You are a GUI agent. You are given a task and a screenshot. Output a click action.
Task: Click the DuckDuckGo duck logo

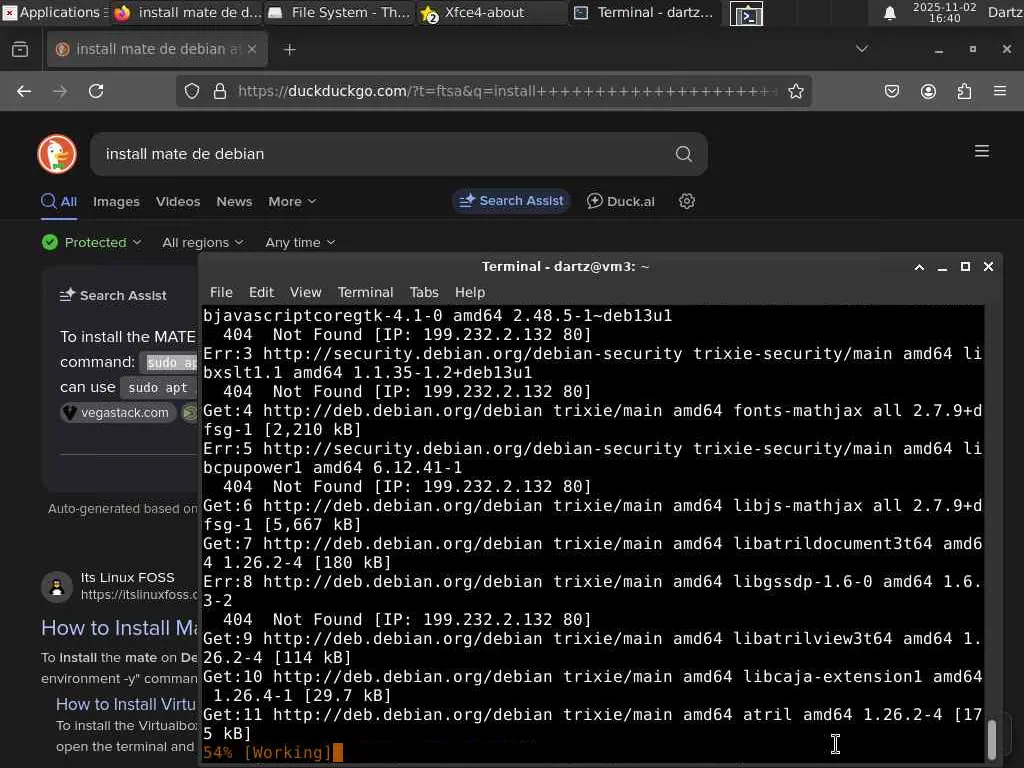click(x=57, y=154)
